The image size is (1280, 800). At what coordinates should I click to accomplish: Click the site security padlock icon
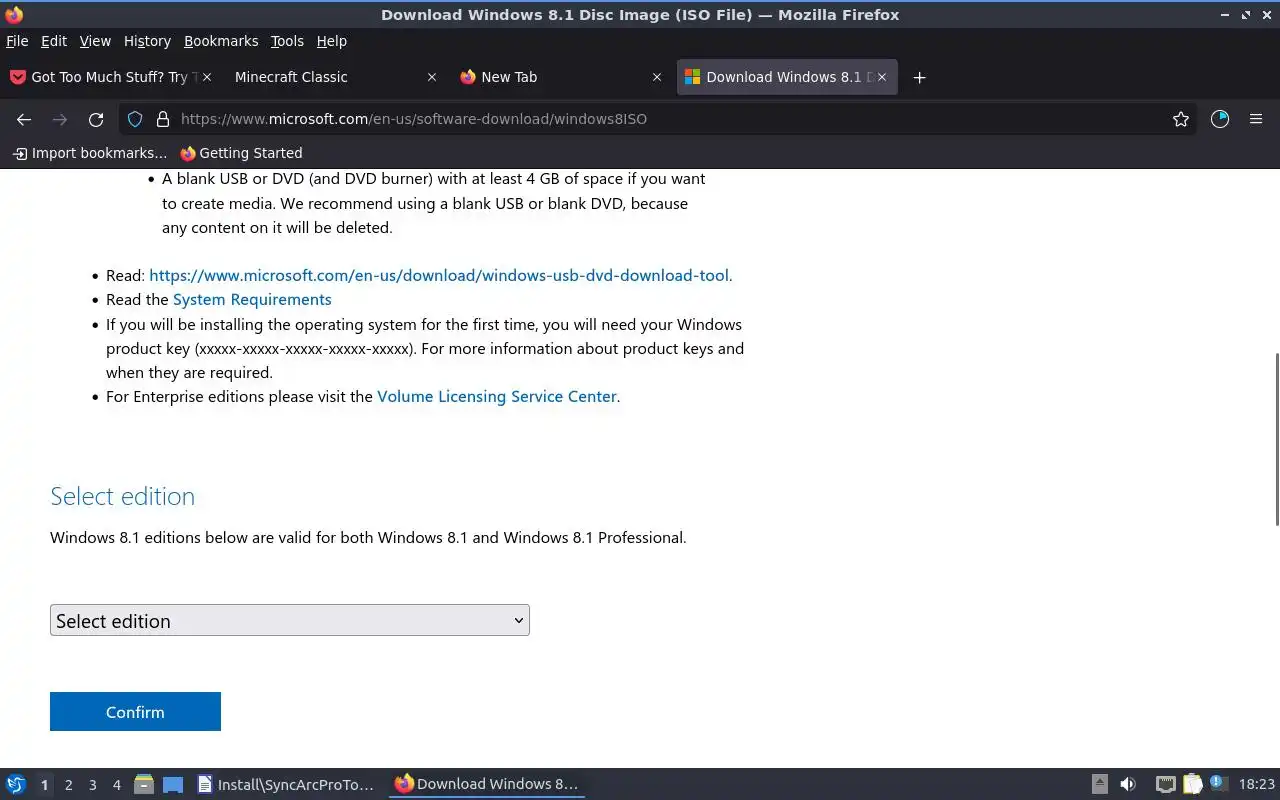click(x=163, y=119)
